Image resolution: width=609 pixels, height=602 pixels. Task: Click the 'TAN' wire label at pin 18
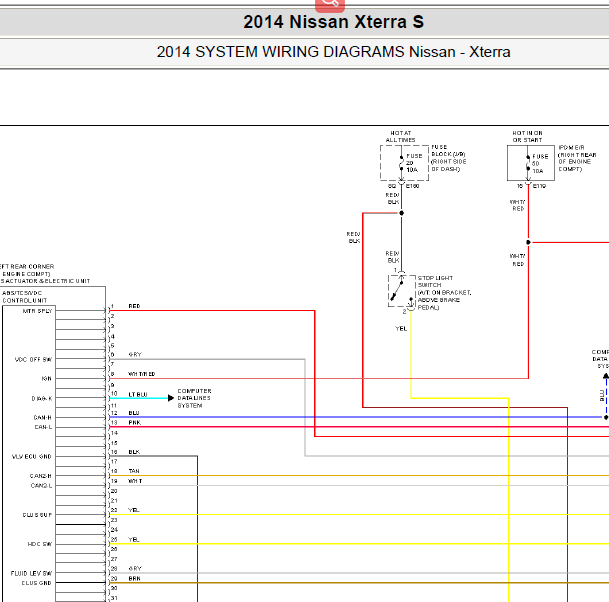[x=134, y=471]
